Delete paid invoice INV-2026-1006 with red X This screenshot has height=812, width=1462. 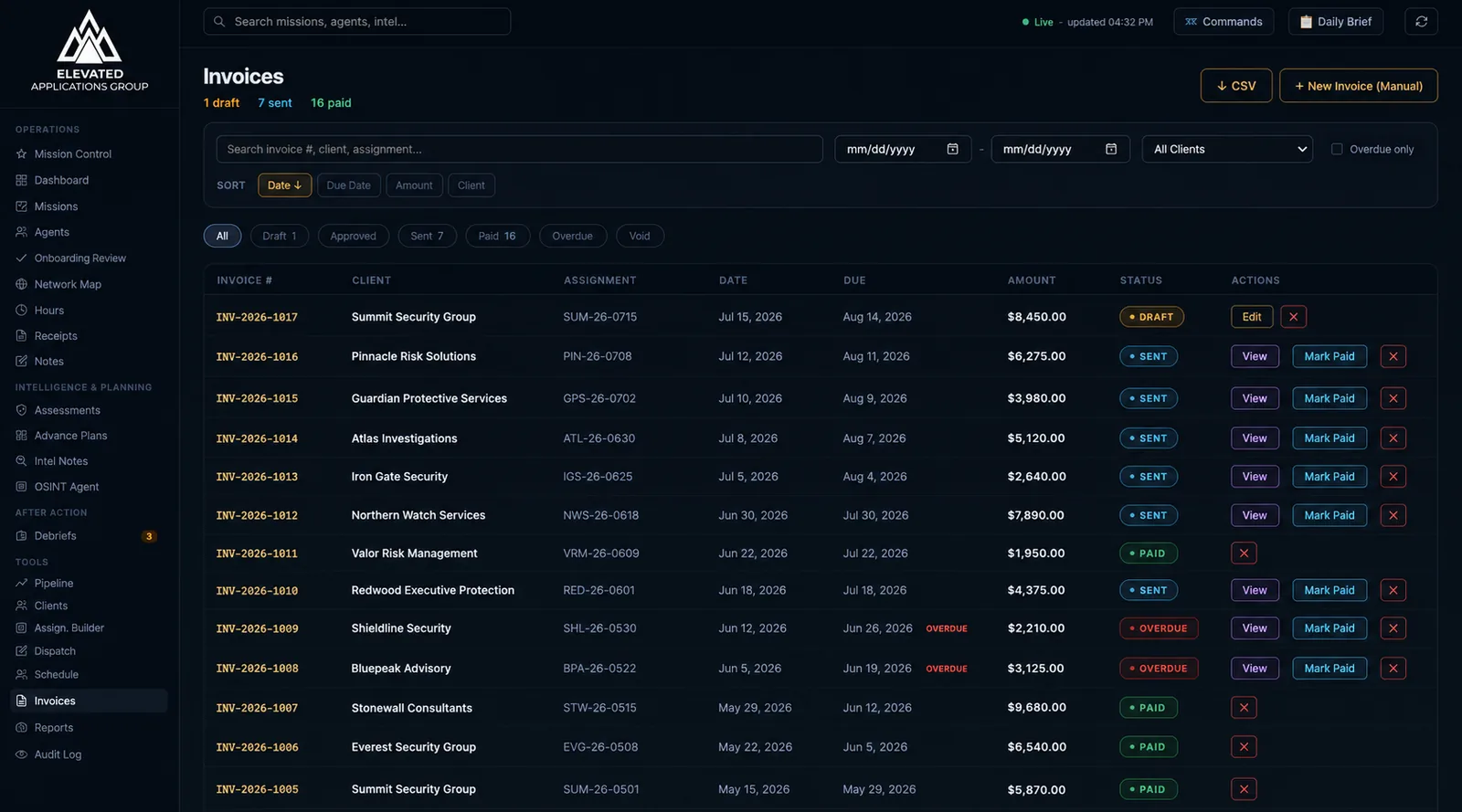[x=1244, y=747]
